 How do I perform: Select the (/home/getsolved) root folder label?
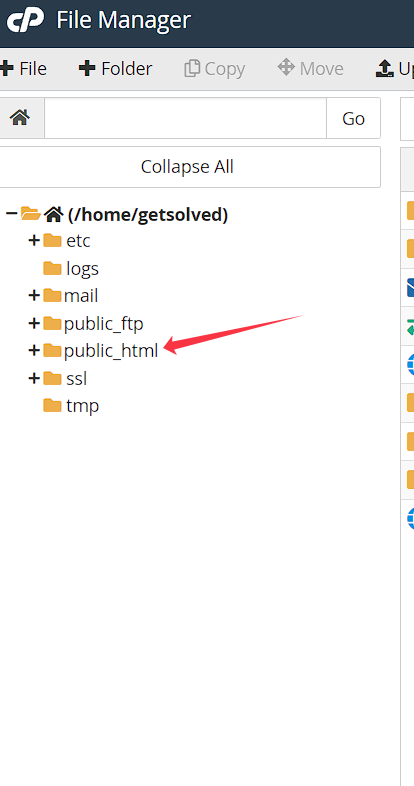pos(148,215)
